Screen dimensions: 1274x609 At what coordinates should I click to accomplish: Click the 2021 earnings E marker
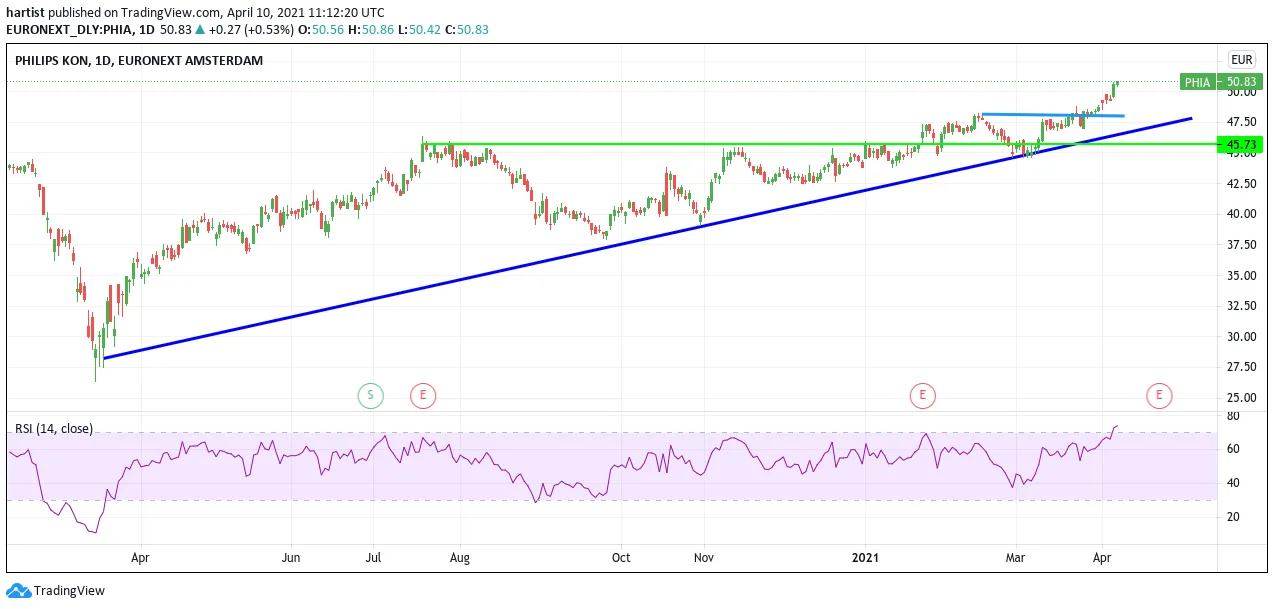(x=922, y=396)
